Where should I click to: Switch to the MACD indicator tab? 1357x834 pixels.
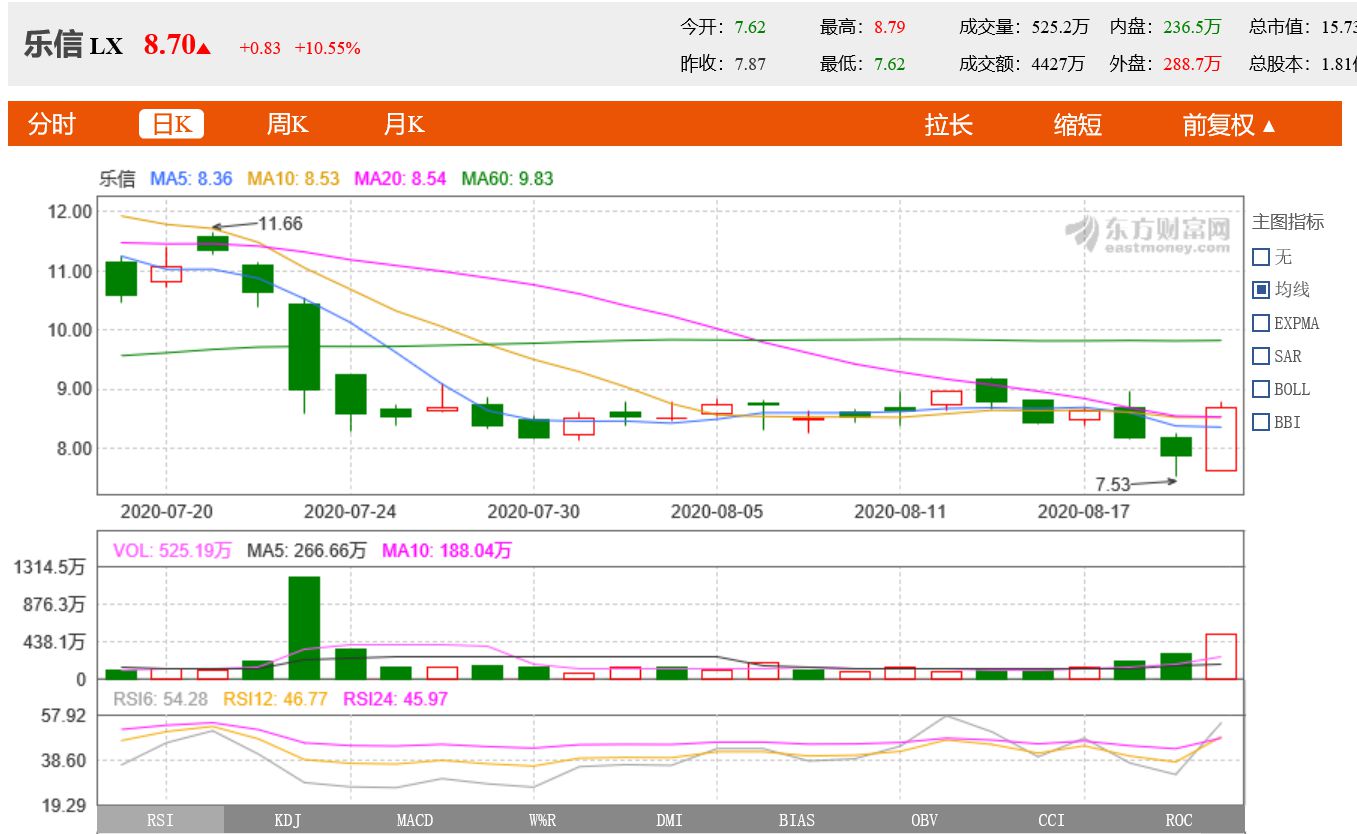point(415,820)
